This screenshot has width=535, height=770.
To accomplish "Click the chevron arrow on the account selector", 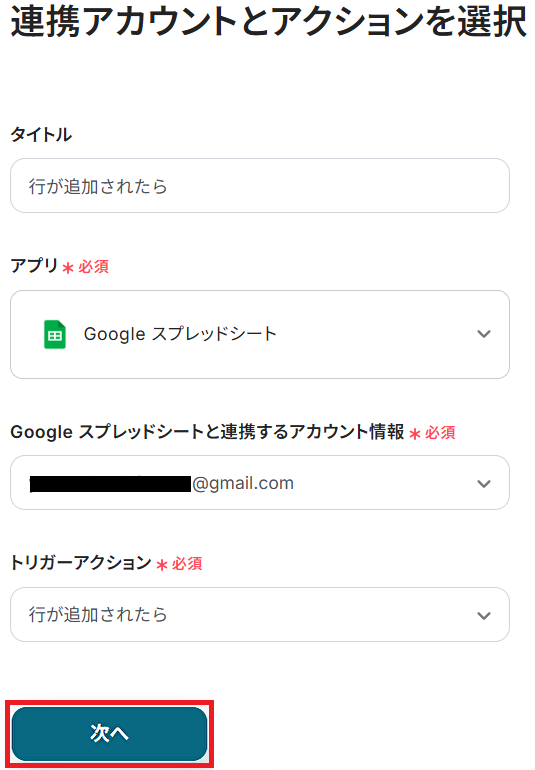I will [484, 484].
